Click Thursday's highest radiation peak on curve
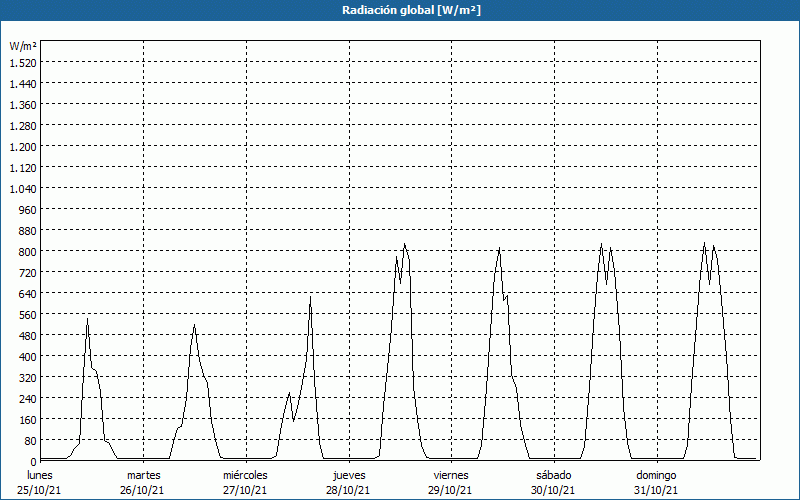The width and height of the screenshot is (800, 500). pyautogui.click(x=405, y=244)
